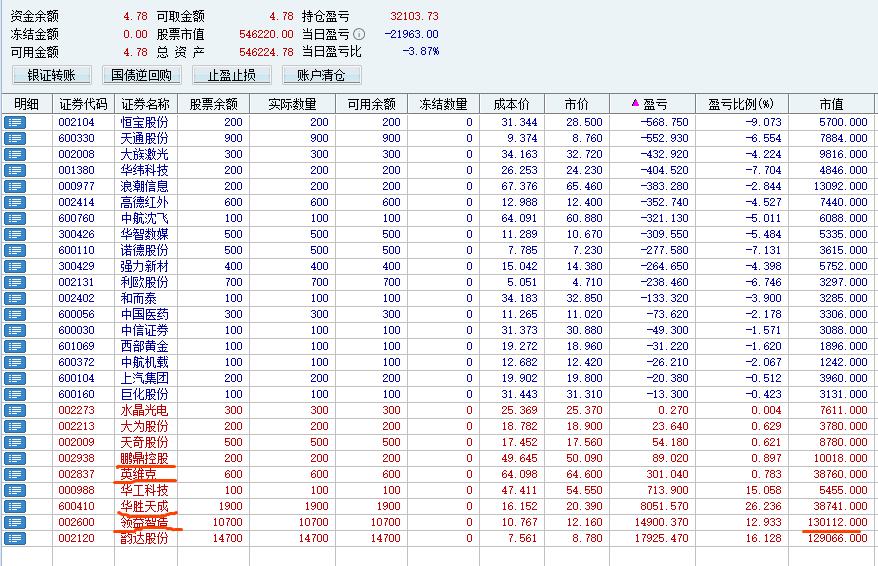The height and width of the screenshot is (566, 878).
Task: Select stock name 华胜天成
Action: 144,507
